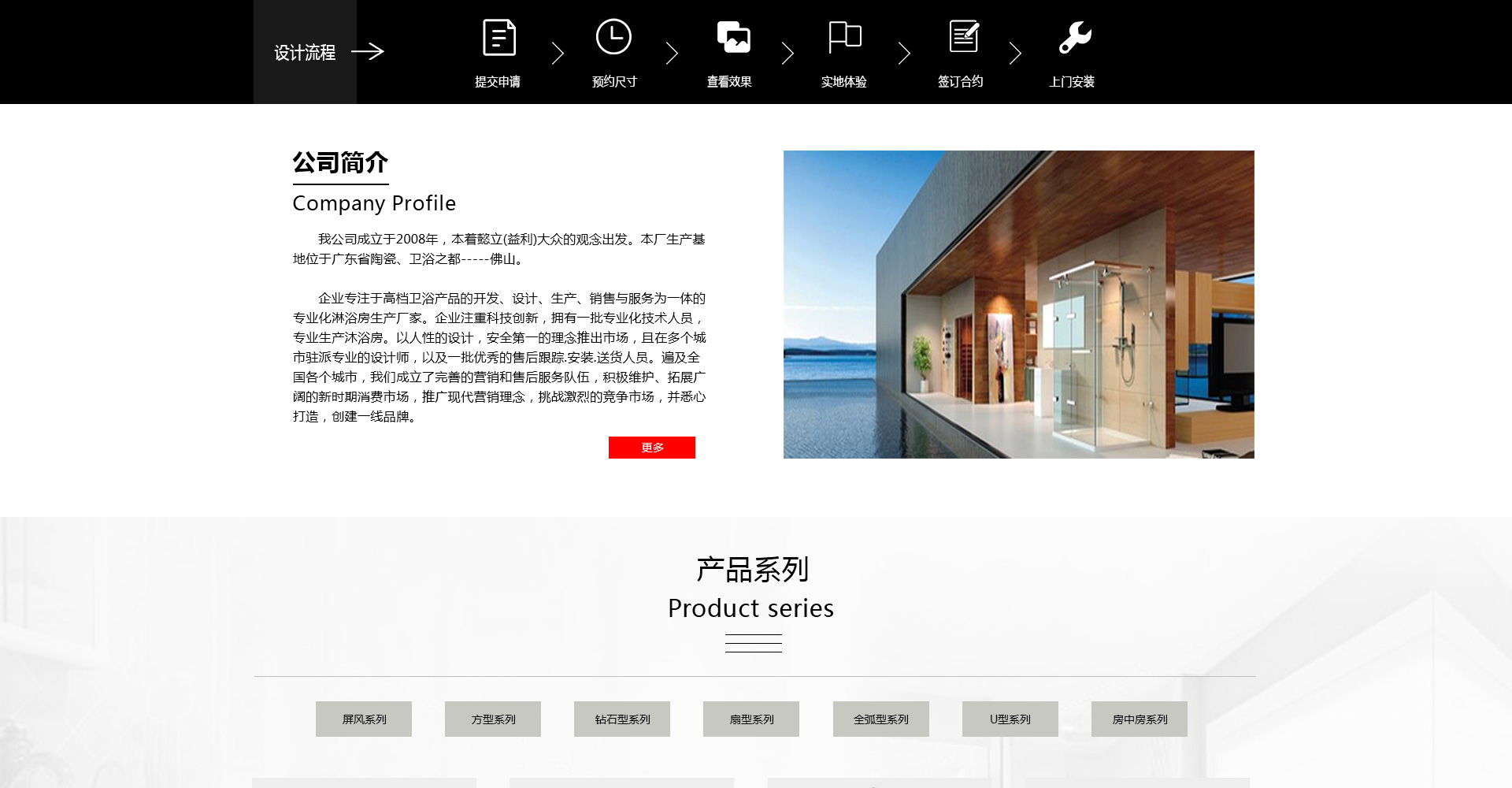The image size is (1512, 788).
Task: View the U型系列 products
Action: tap(1010, 719)
